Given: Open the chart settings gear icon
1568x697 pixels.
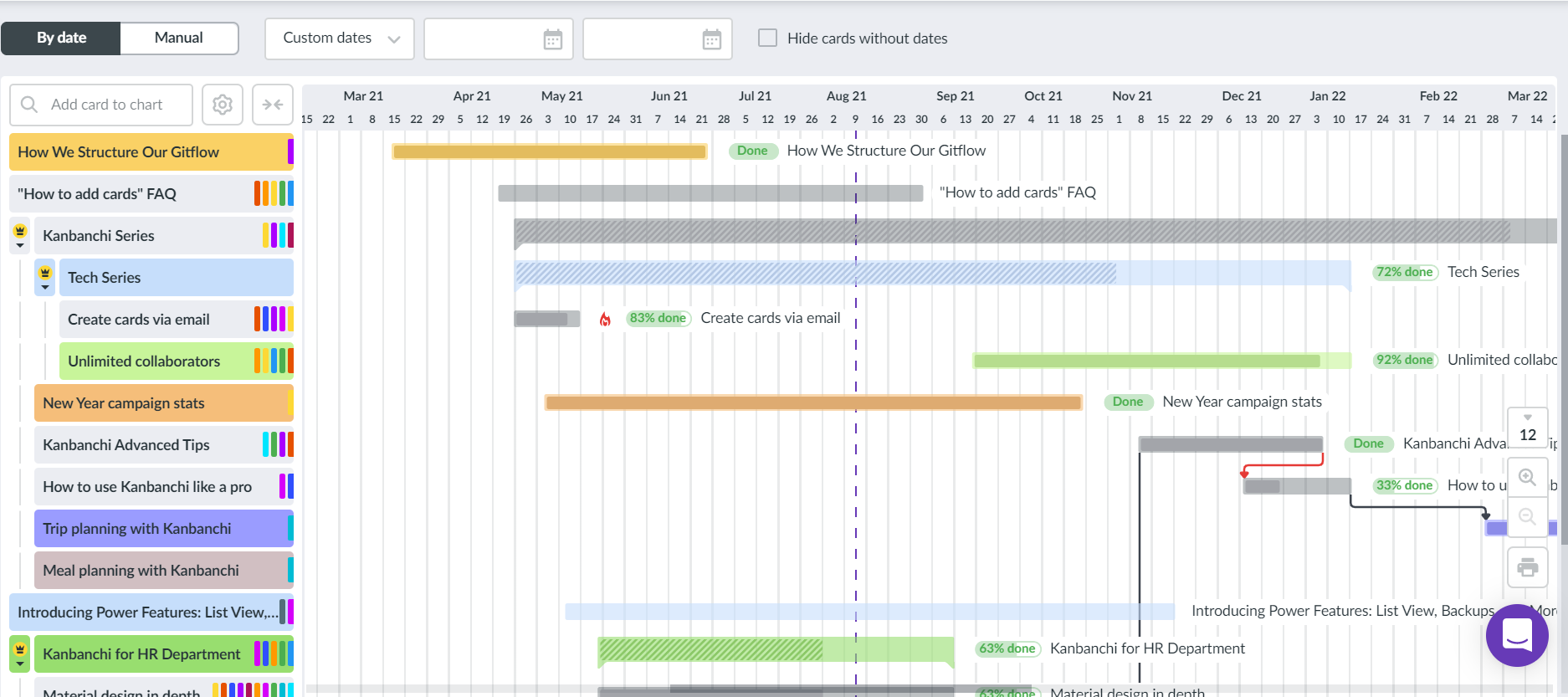Looking at the screenshot, I should [x=222, y=105].
